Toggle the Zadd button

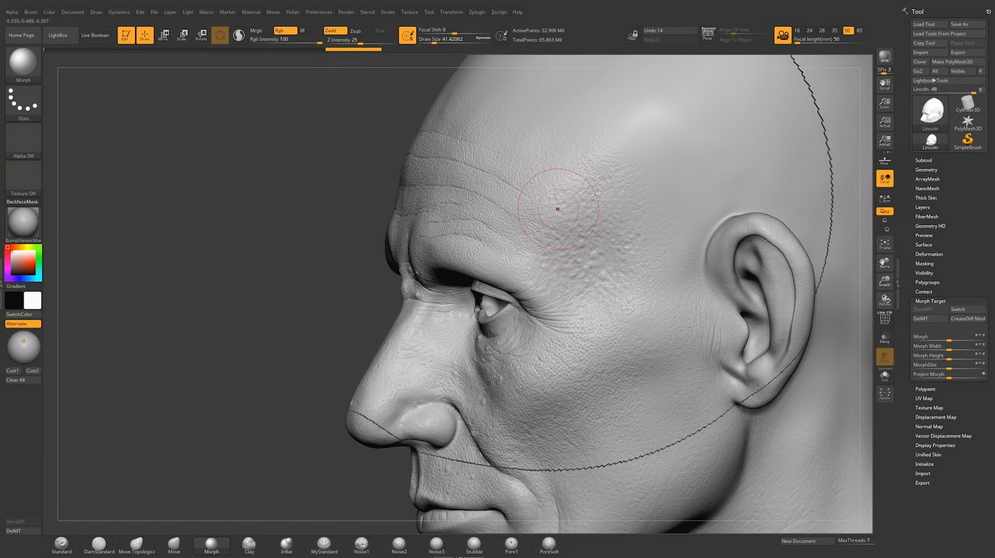(335, 30)
